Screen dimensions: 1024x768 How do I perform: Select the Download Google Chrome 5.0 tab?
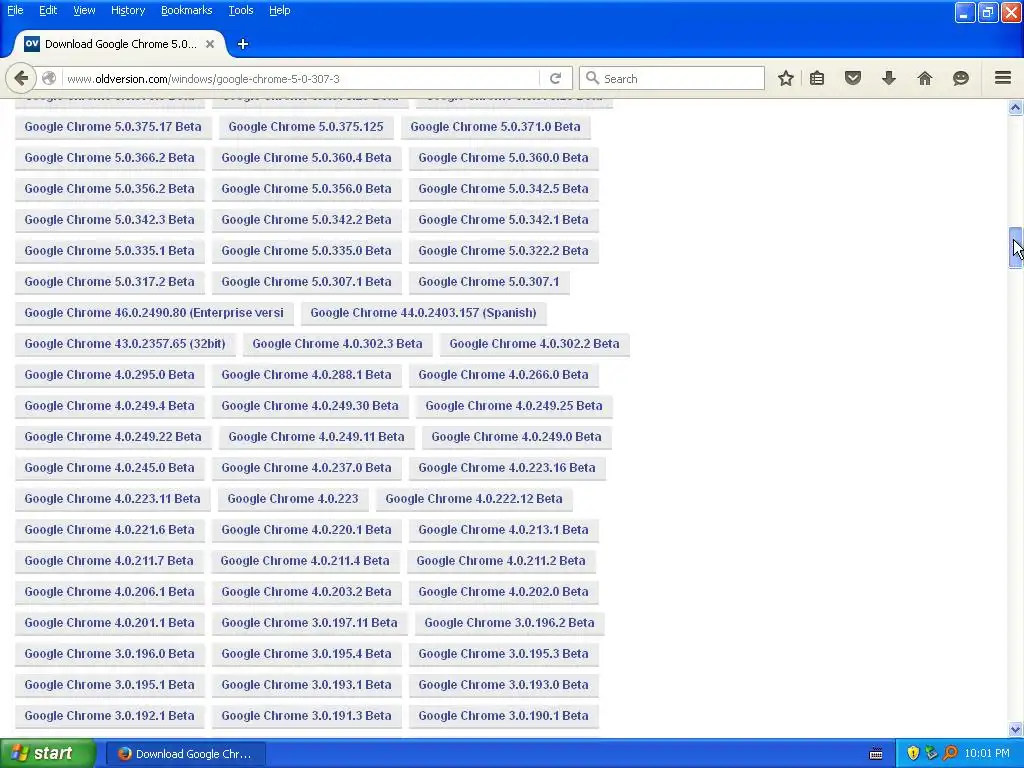pos(120,44)
